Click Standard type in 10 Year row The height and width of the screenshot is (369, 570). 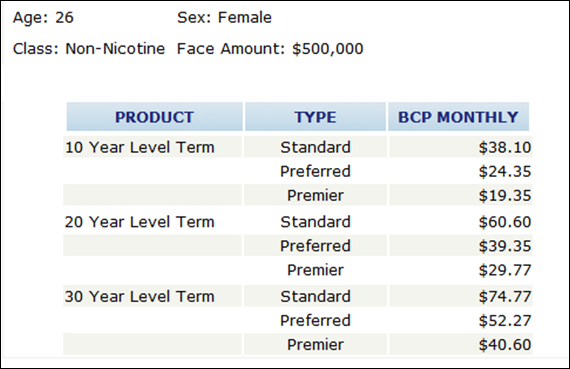pyautogui.click(x=315, y=147)
